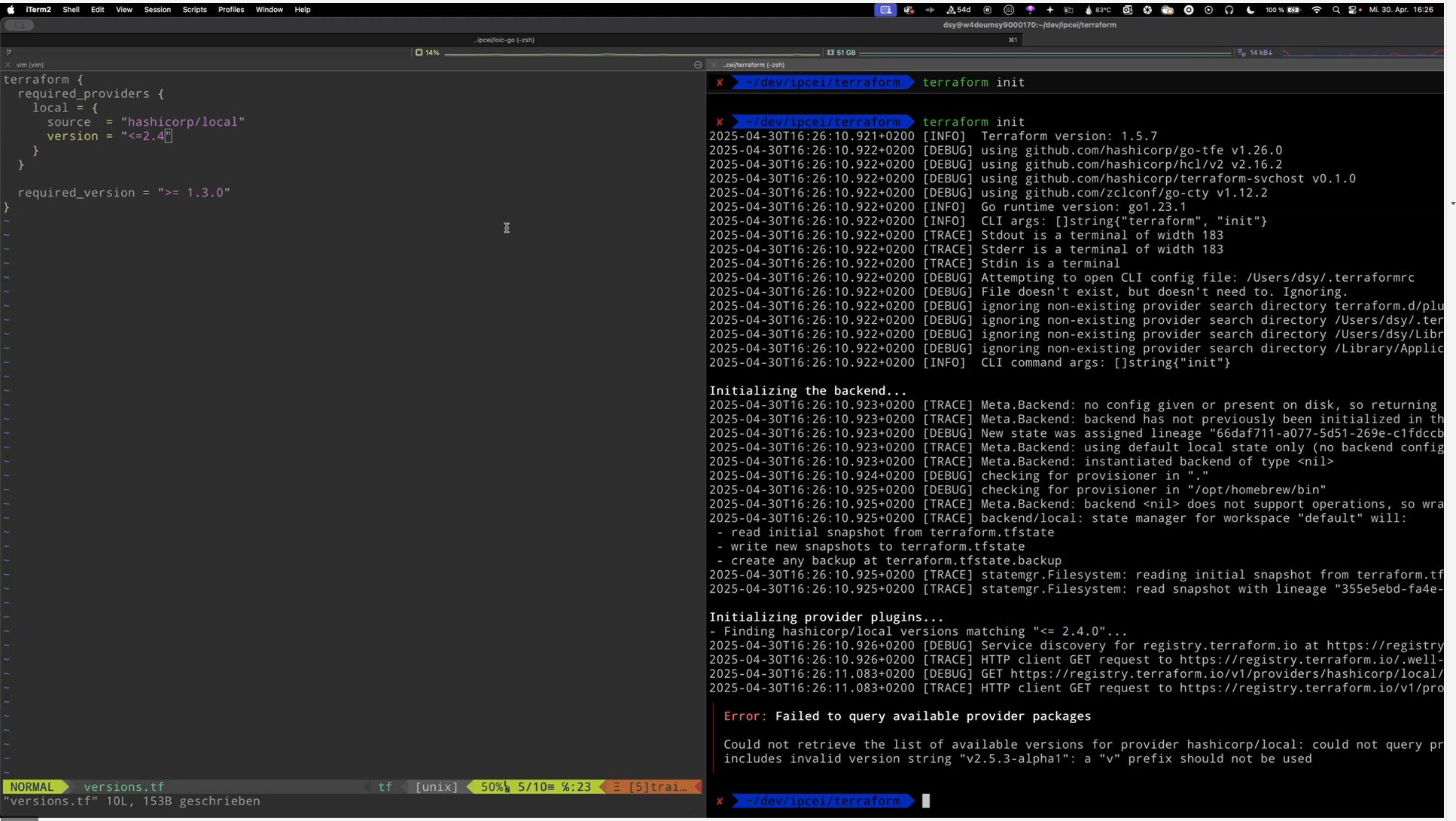Click the Go runtime version: go1.23.1 log line

[x=947, y=207]
